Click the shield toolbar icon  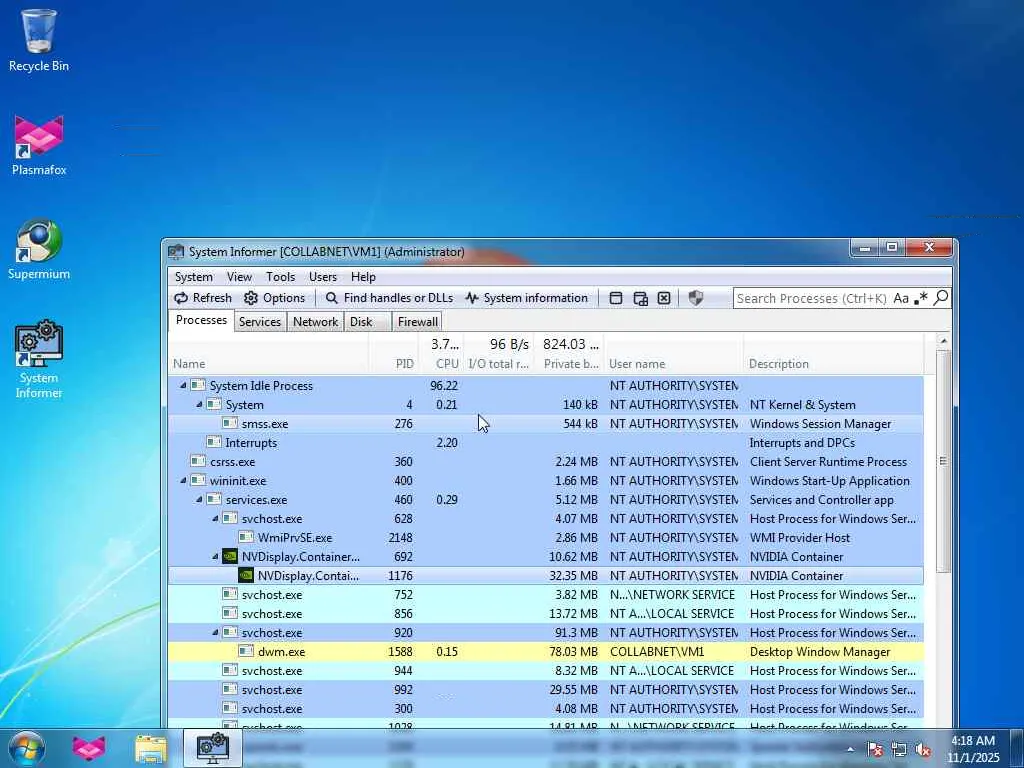696,298
